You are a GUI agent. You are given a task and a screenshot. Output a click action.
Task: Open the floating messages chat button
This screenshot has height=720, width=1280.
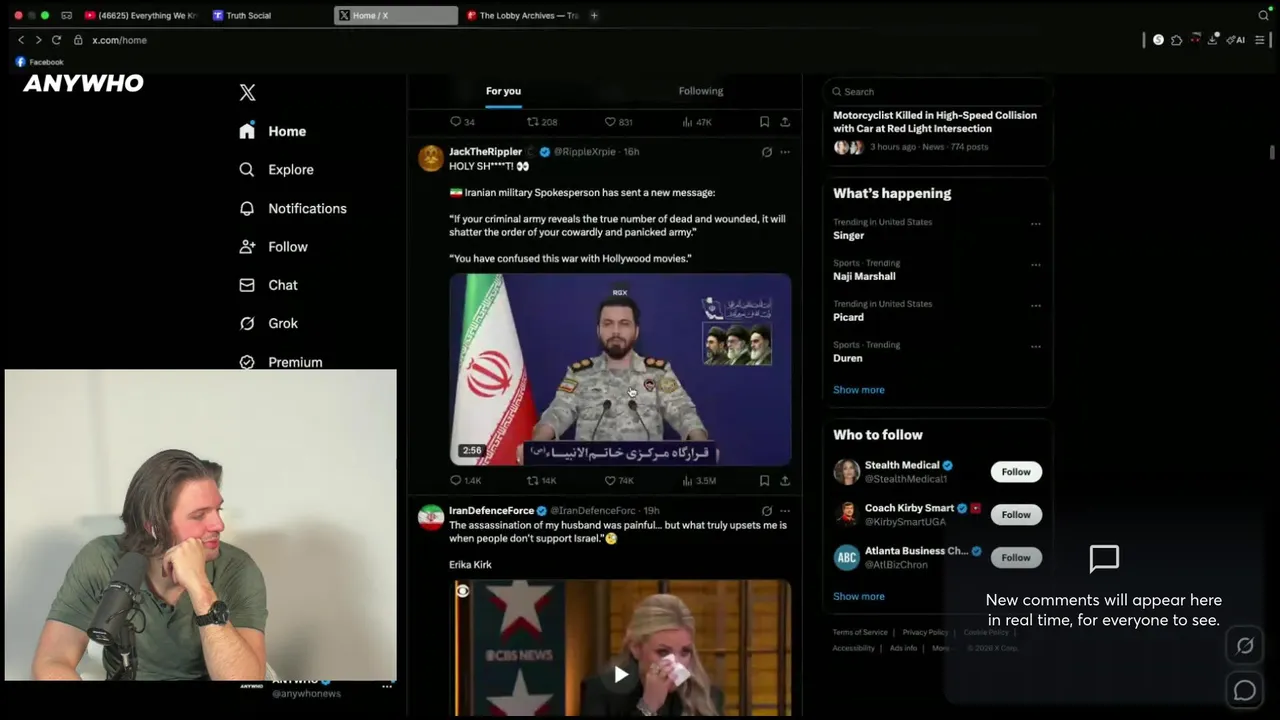pos(1245,690)
